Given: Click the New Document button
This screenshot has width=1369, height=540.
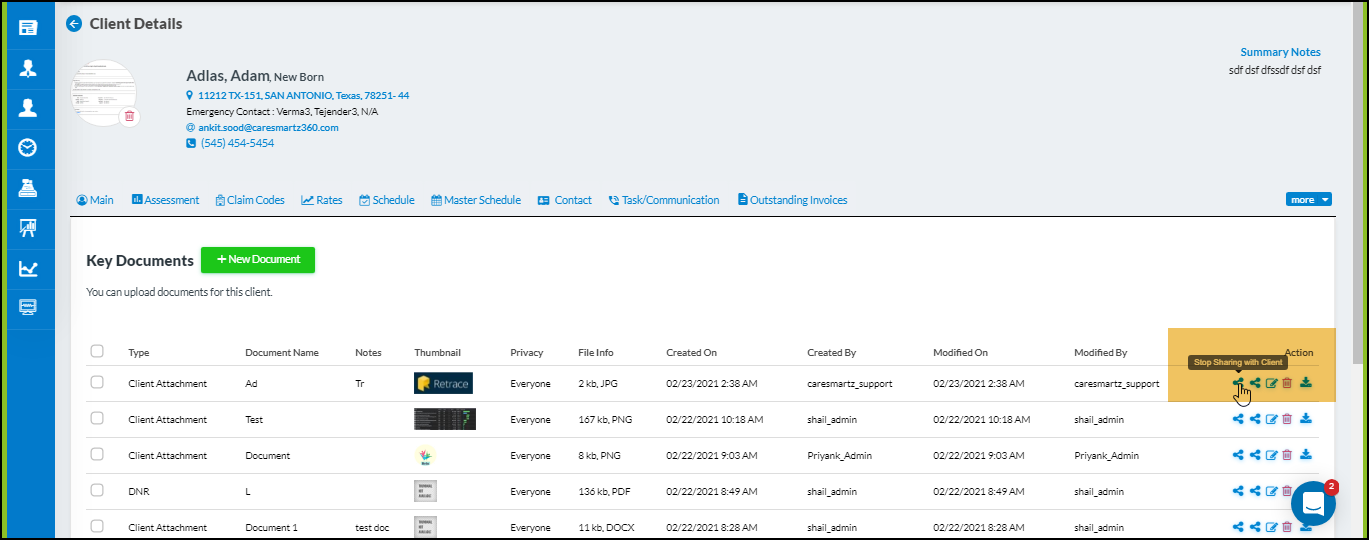Looking at the screenshot, I should pos(258,260).
